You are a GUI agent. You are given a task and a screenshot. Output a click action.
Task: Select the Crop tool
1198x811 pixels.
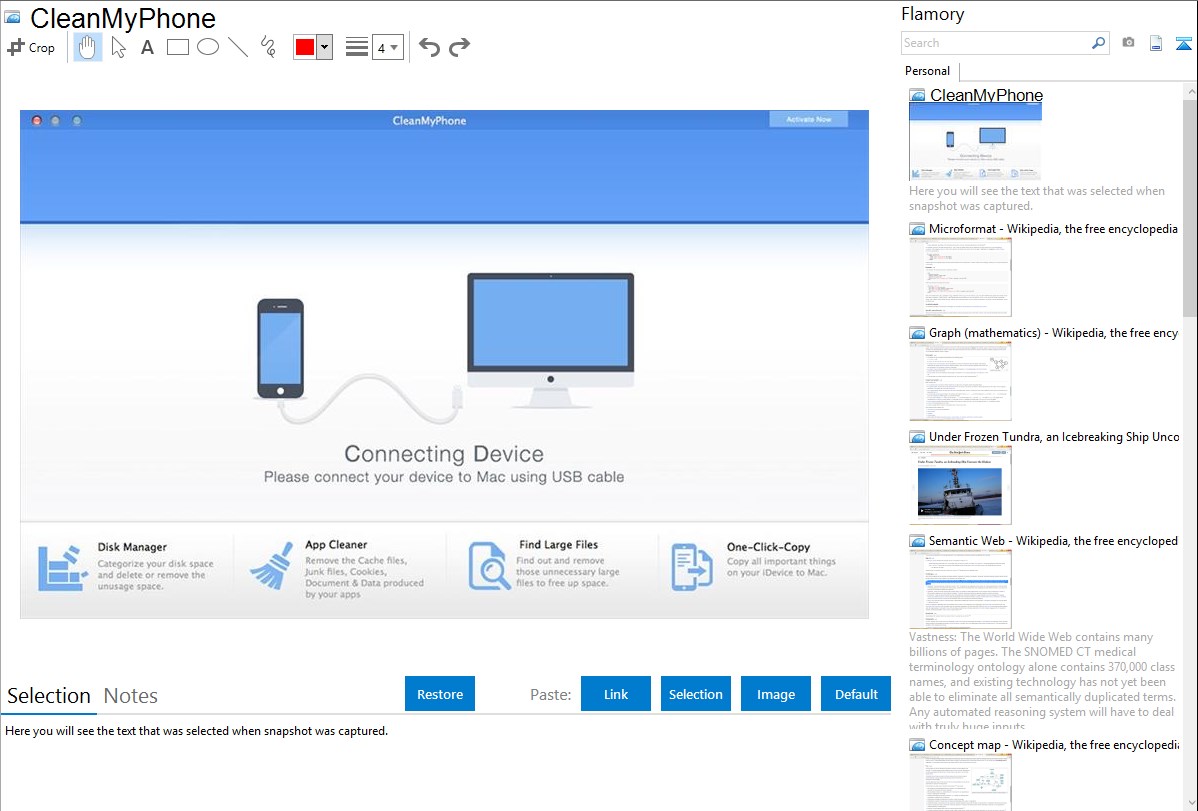pos(31,47)
